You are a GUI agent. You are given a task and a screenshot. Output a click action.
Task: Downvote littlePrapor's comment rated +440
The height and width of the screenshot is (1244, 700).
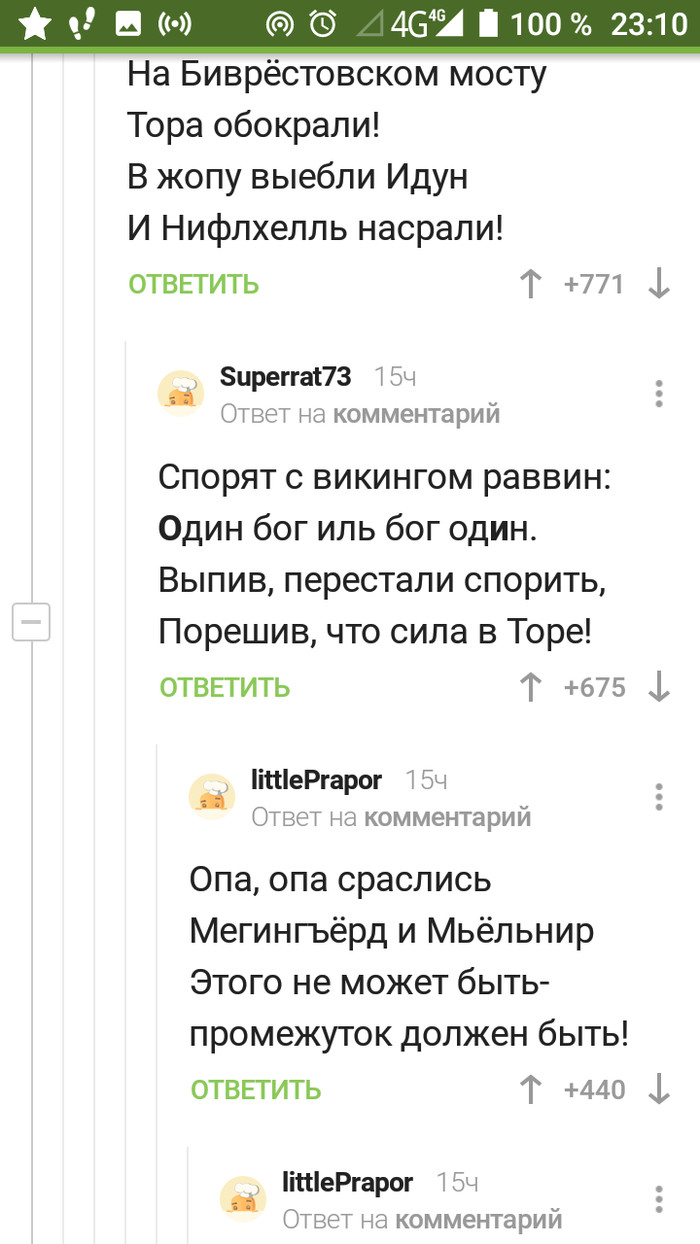[x=659, y=1089]
